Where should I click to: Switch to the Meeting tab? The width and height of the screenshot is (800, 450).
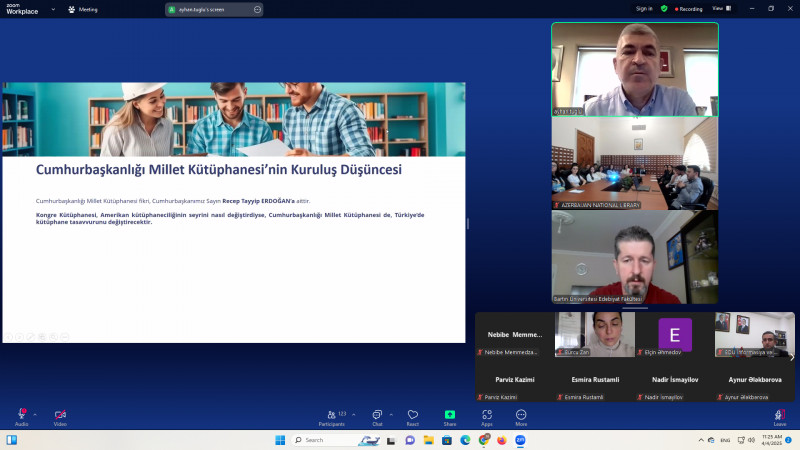tap(82, 9)
